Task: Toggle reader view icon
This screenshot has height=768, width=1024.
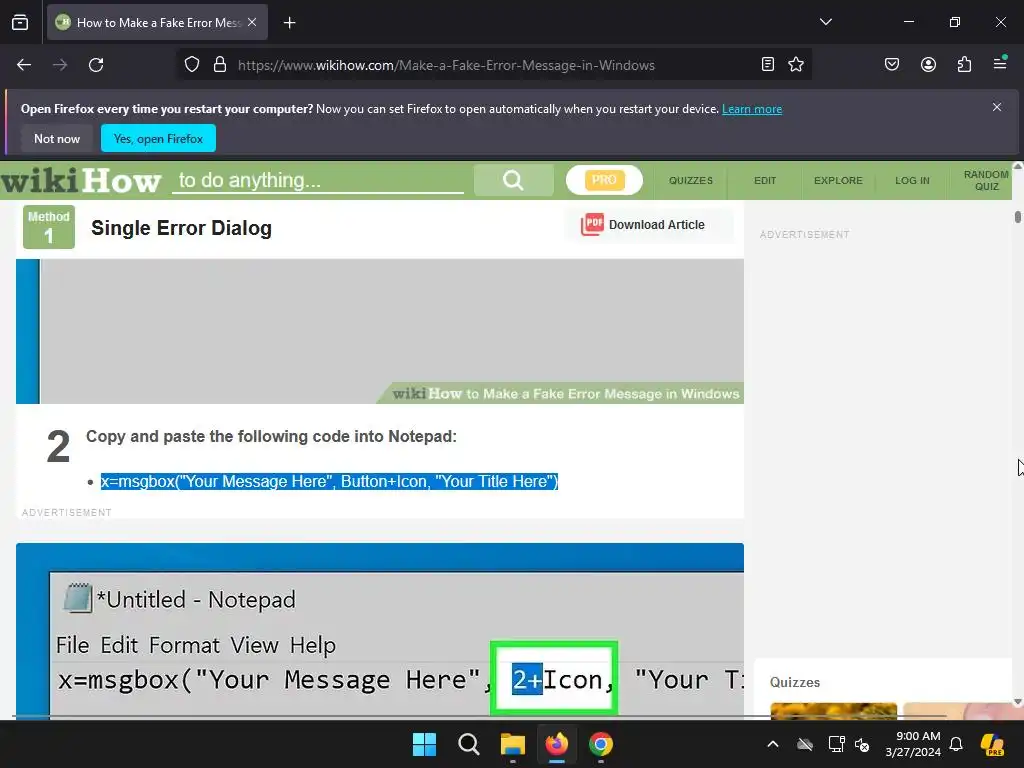Action: [768, 64]
